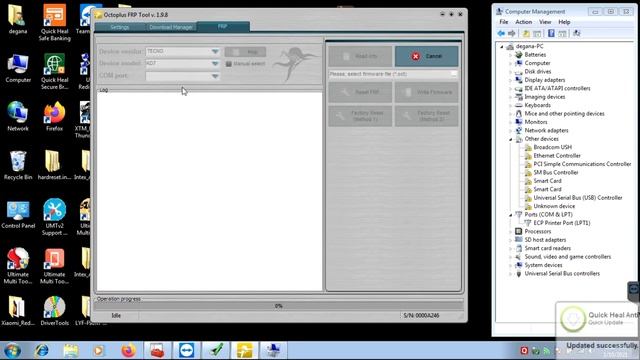Click the firmware file path field
640x360 pixels.
click(389, 74)
